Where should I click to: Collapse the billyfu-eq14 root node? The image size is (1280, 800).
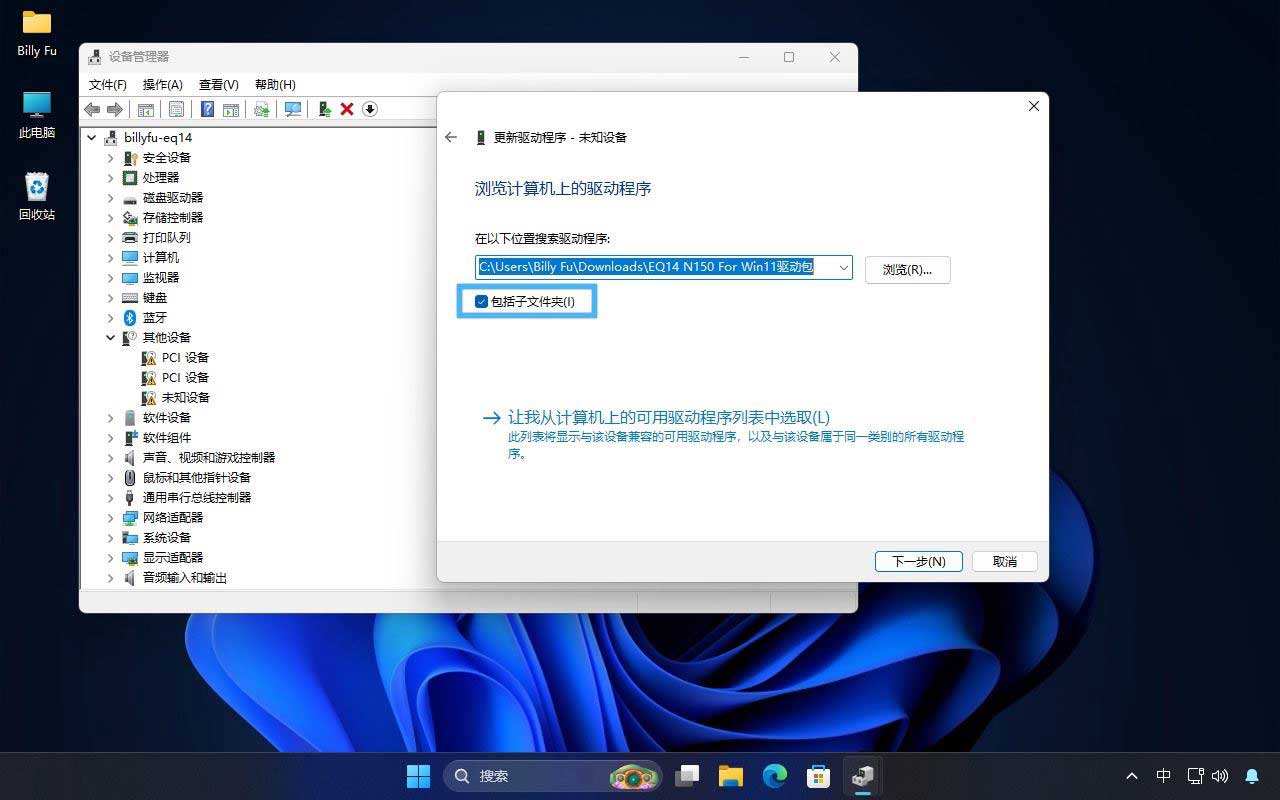(92, 138)
